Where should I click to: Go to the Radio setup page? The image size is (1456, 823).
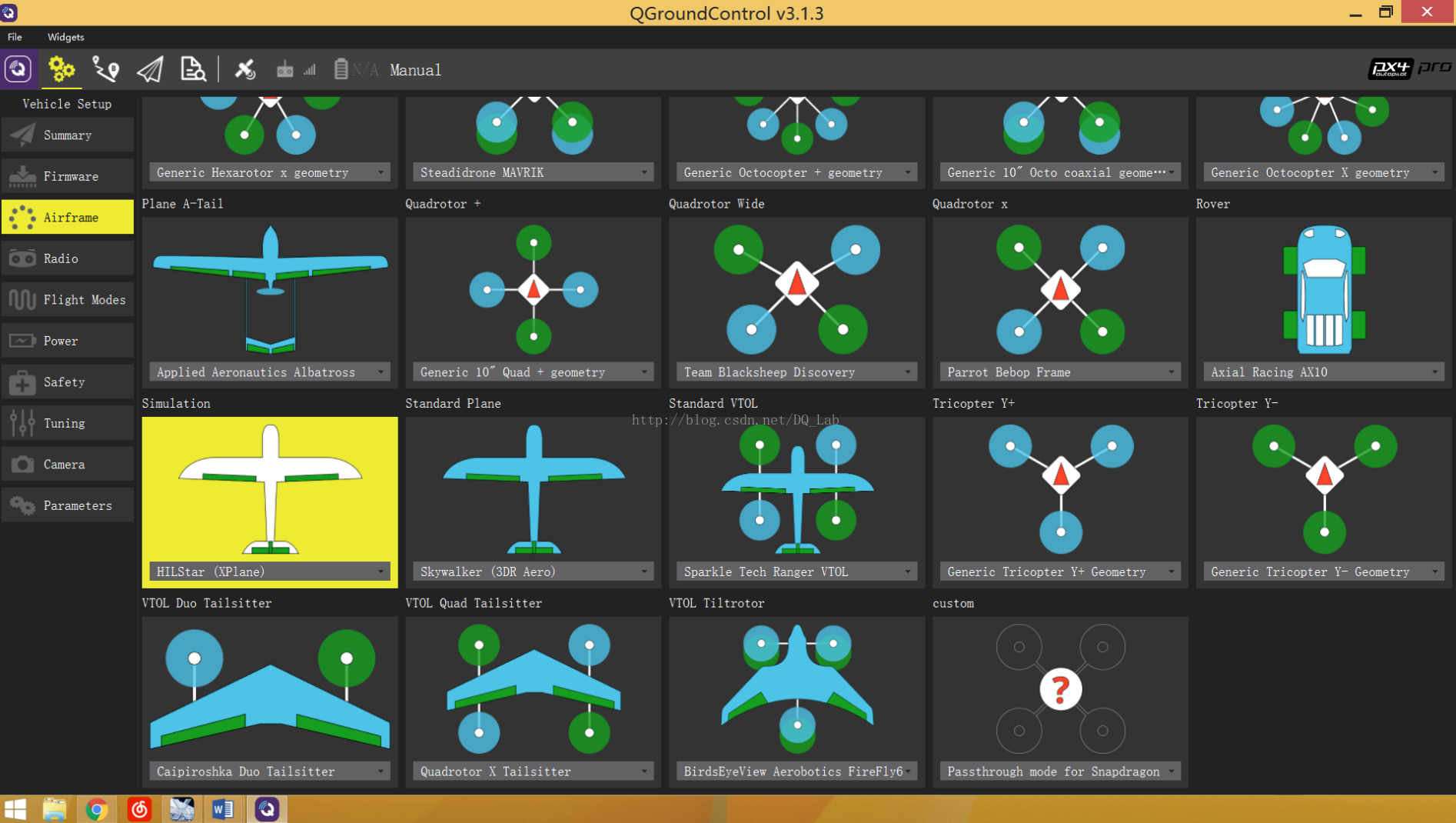click(68, 258)
